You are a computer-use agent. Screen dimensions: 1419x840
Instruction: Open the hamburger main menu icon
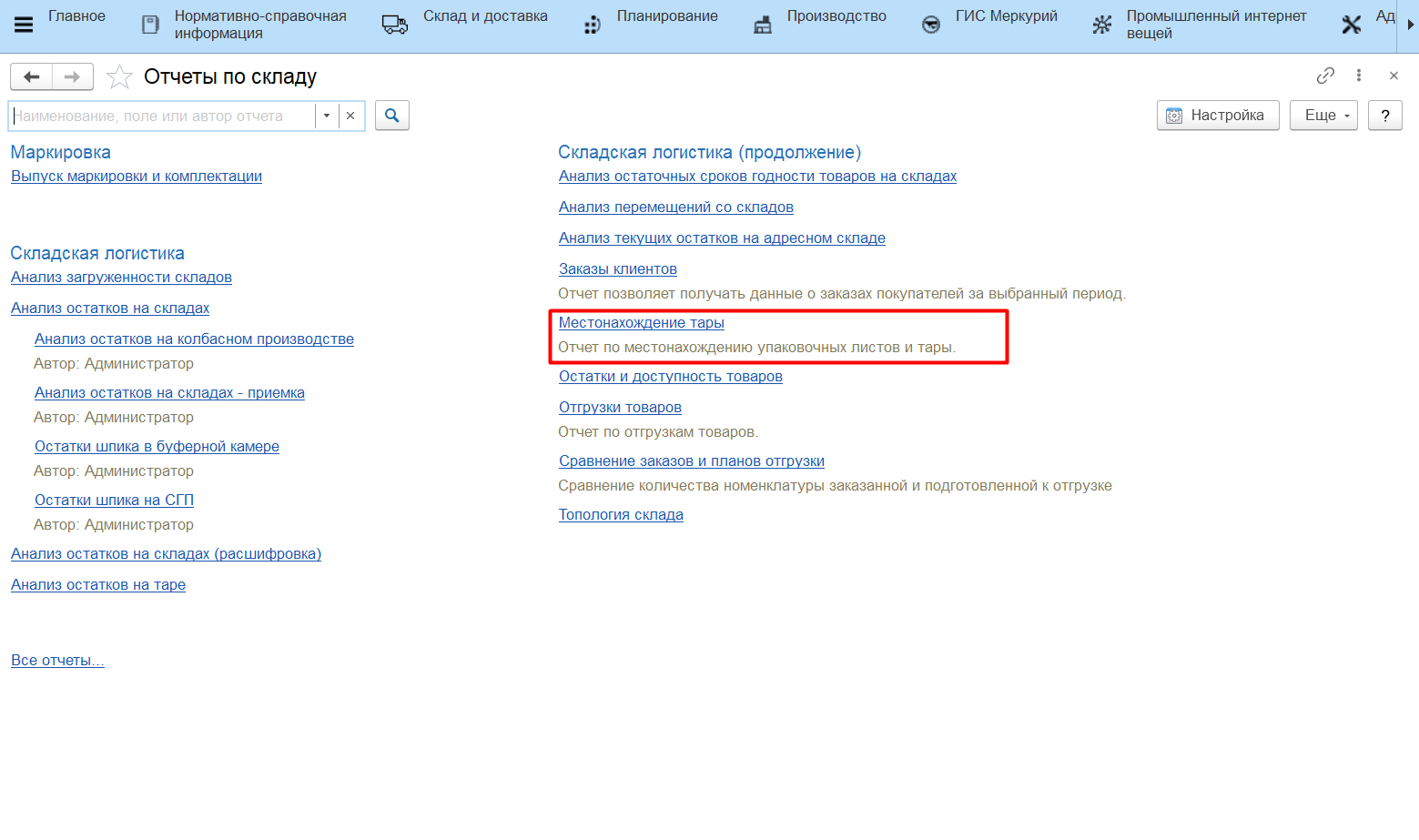[x=24, y=25]
